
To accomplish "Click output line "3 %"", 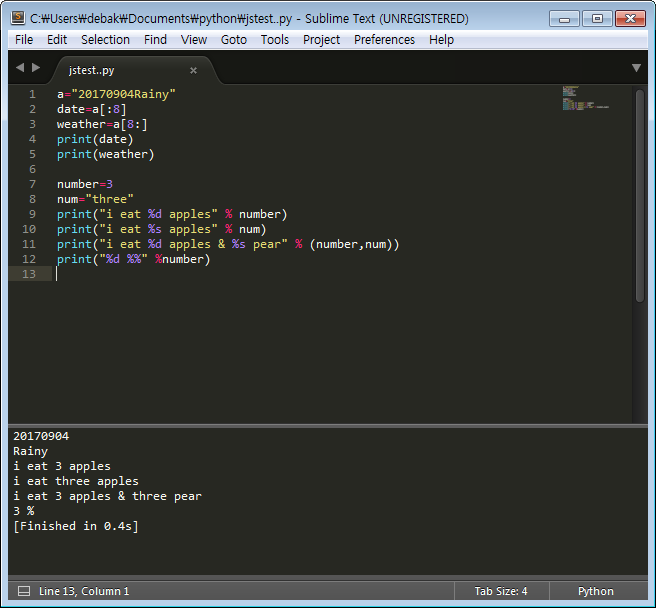I will (24, 511).
